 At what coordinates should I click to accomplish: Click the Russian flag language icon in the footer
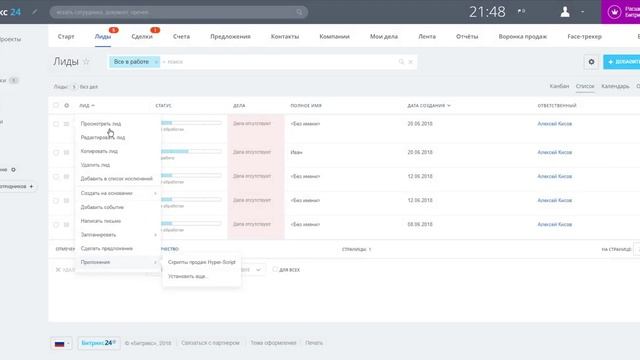coord(59,344)
